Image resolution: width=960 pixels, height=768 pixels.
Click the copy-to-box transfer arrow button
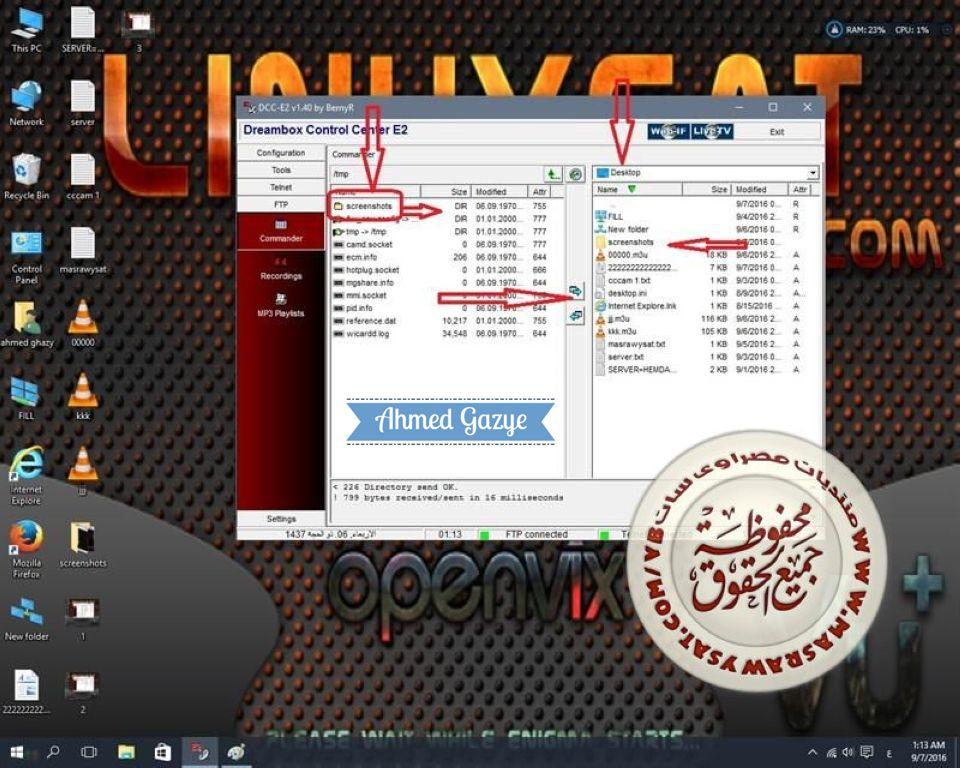point(575,315)
